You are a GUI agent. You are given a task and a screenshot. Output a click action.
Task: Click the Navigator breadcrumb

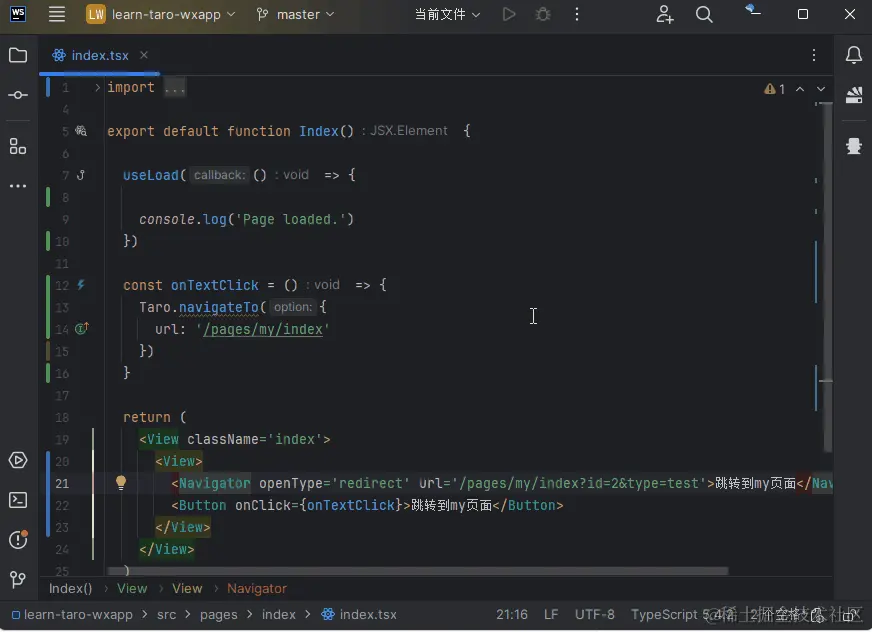[257, 588]
